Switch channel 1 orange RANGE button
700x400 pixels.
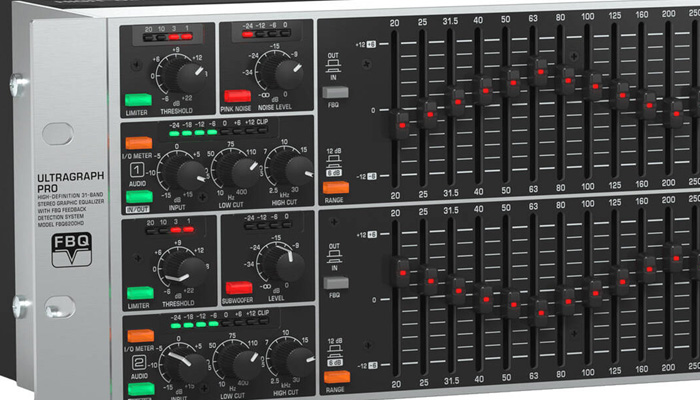click(x=336, y=188)
